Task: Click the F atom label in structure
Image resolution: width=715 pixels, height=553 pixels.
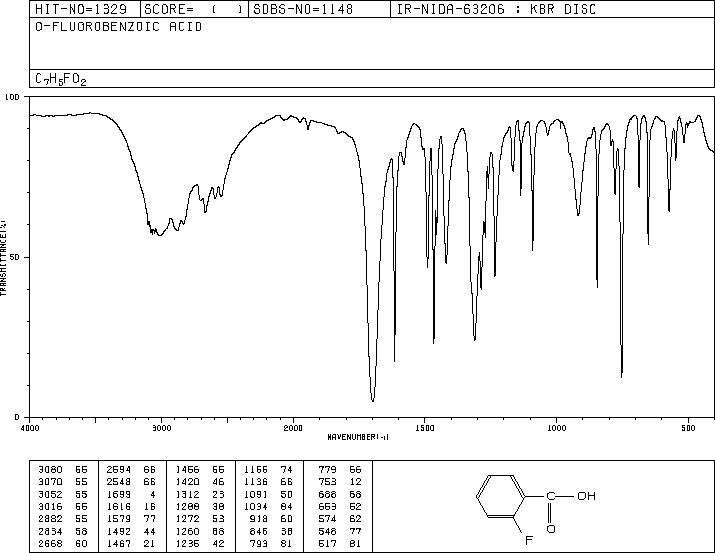Action: point(528,541)
